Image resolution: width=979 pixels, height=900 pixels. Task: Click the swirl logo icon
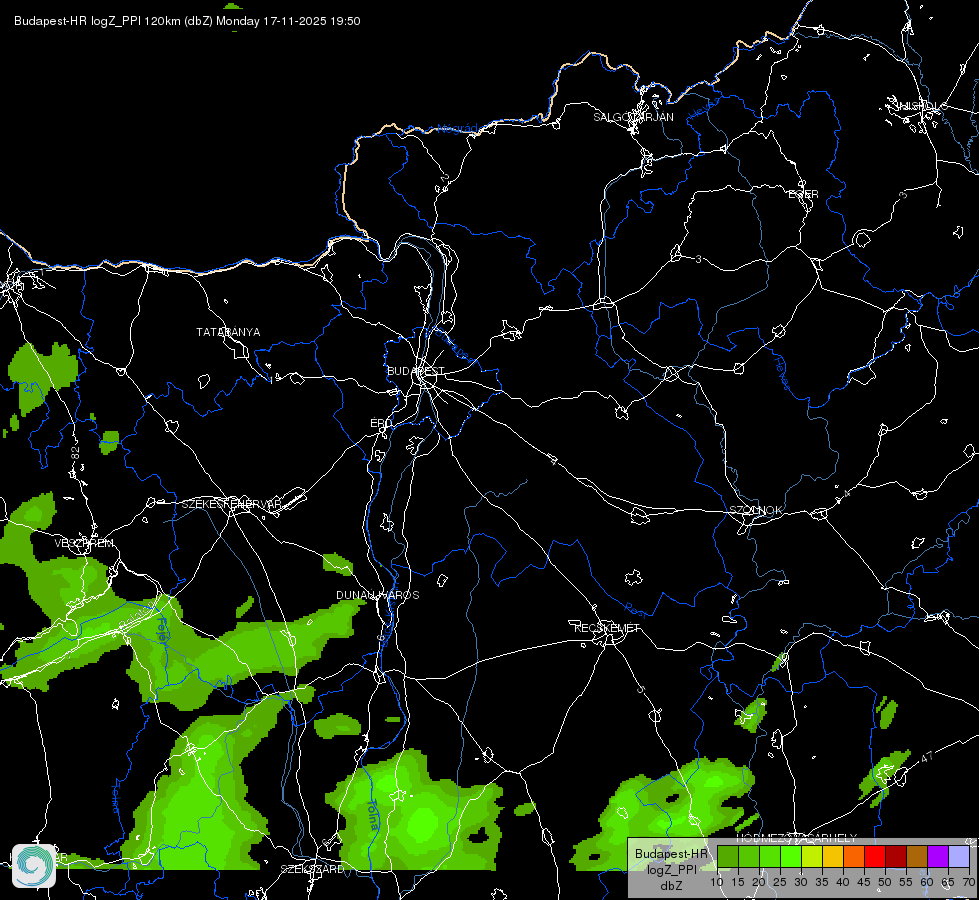(34, 865)
